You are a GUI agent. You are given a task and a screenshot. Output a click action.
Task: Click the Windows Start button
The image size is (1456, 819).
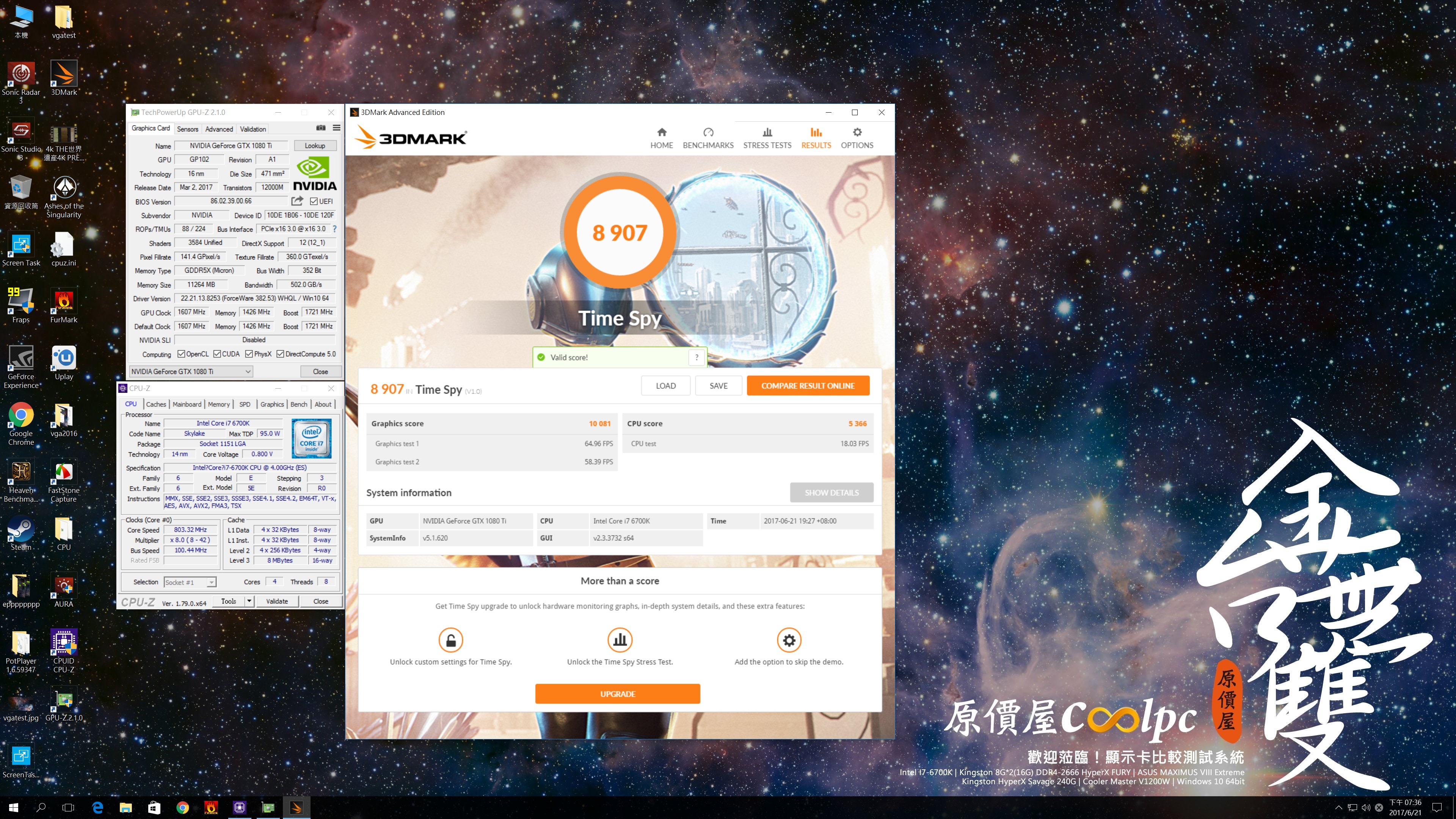pyautogui.click(x=14, y=808)
